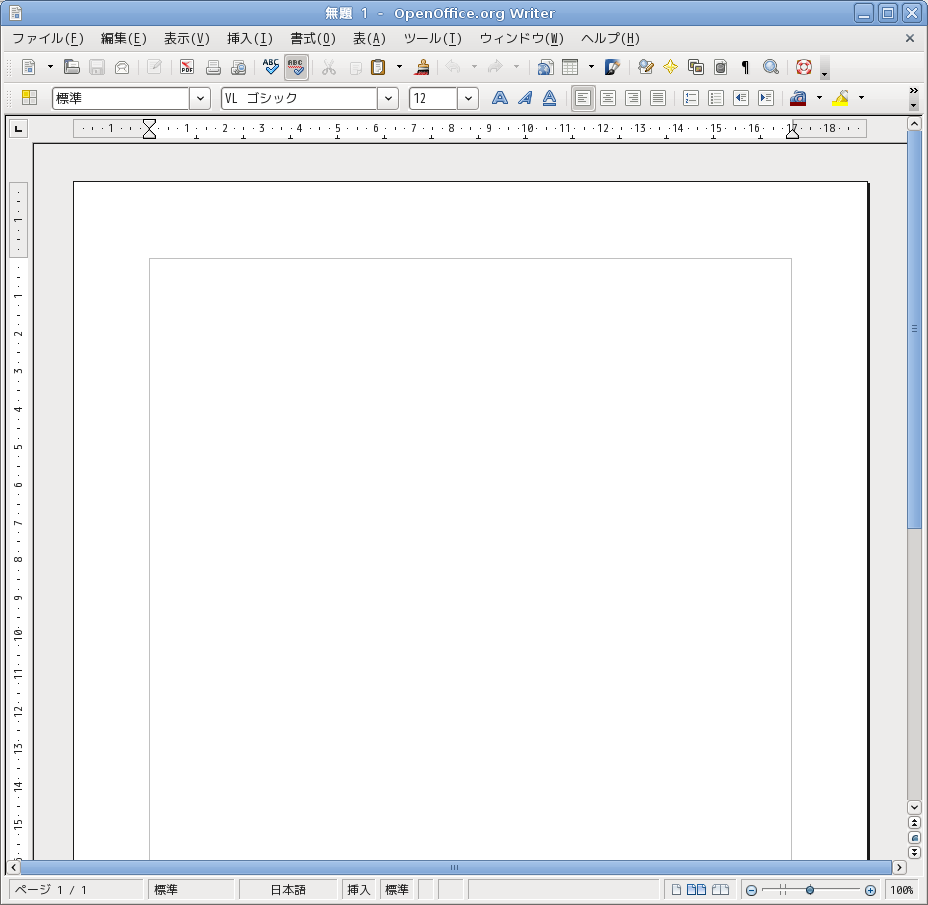
Task: Toggle nonprinting characters pilcrow button
Action: pos(745,67)
